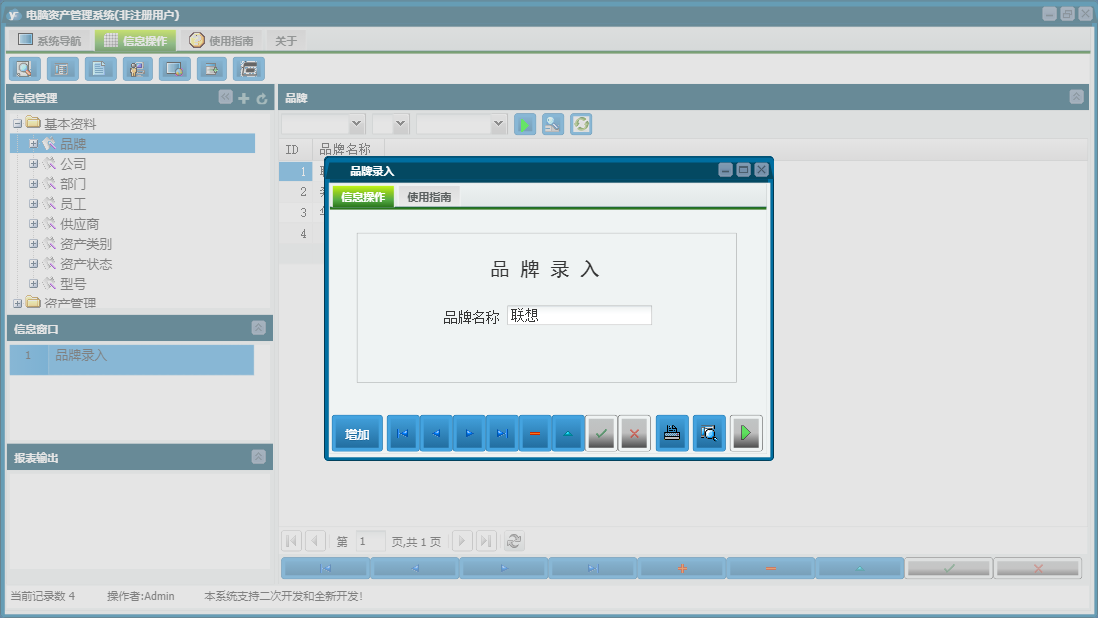This screenshot has height=618, width=1098.
Task: Select the filter search icon next to the refresh icon
Action: tap(552, 124)
